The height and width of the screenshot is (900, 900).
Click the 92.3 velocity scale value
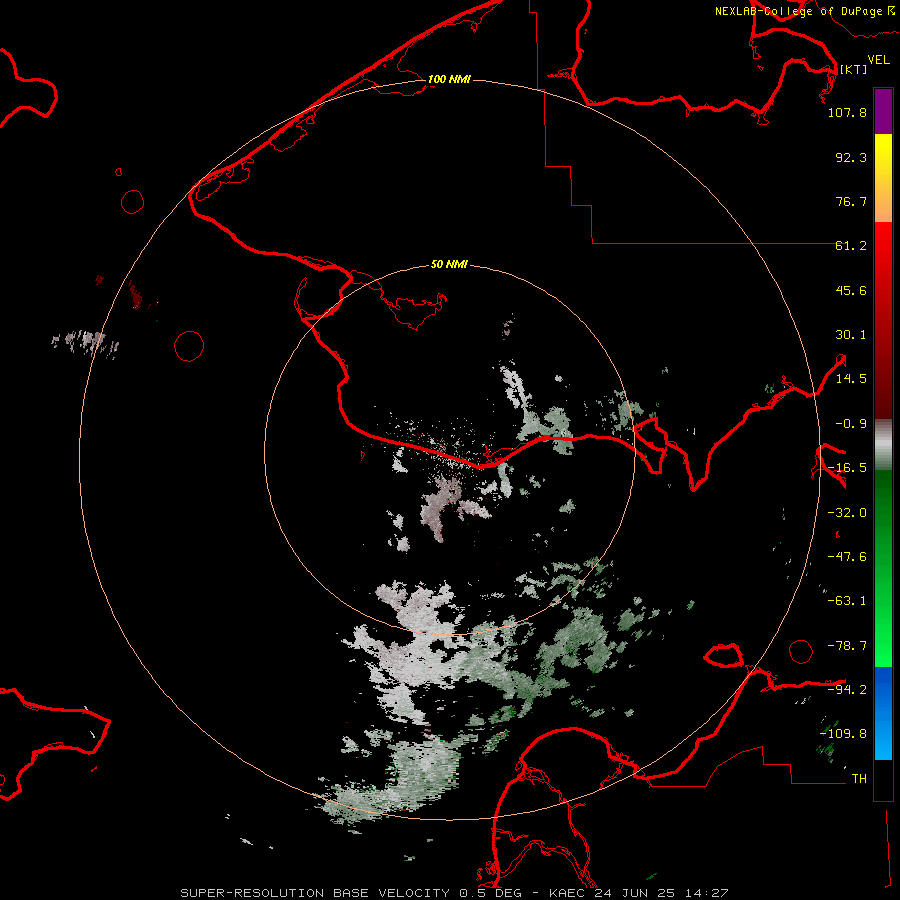pos(851,157)
